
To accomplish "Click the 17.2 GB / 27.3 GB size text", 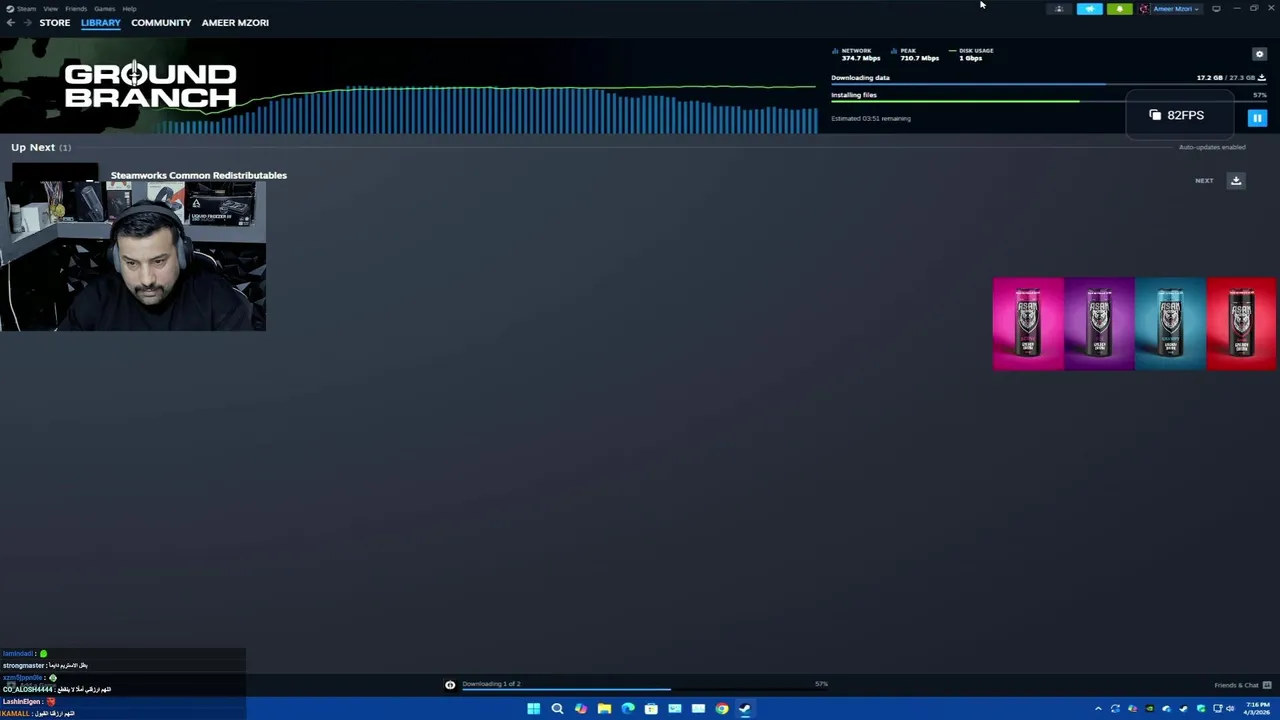I will click(1225, 77).
